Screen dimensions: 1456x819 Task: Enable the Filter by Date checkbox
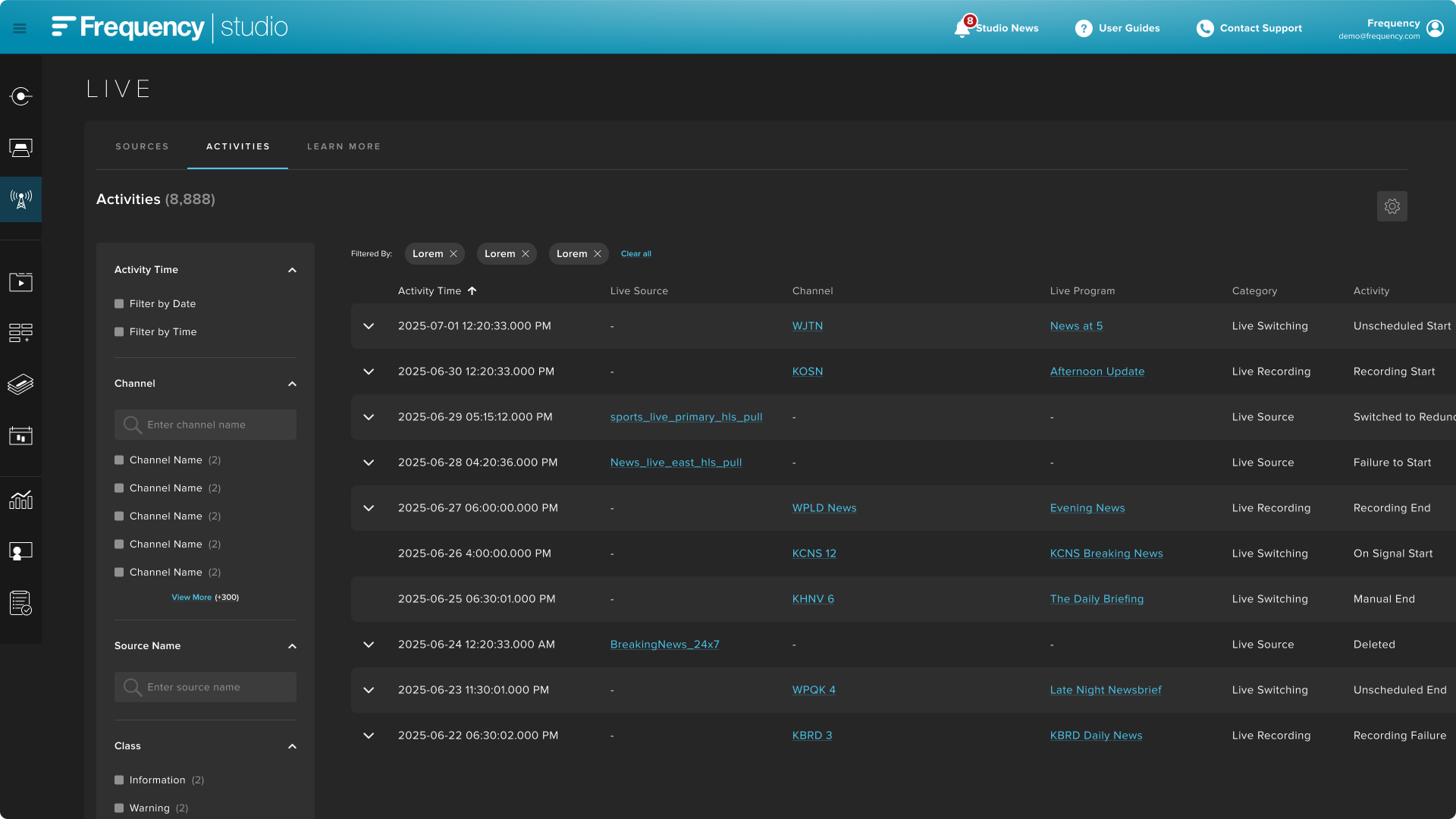click(119, 304)
